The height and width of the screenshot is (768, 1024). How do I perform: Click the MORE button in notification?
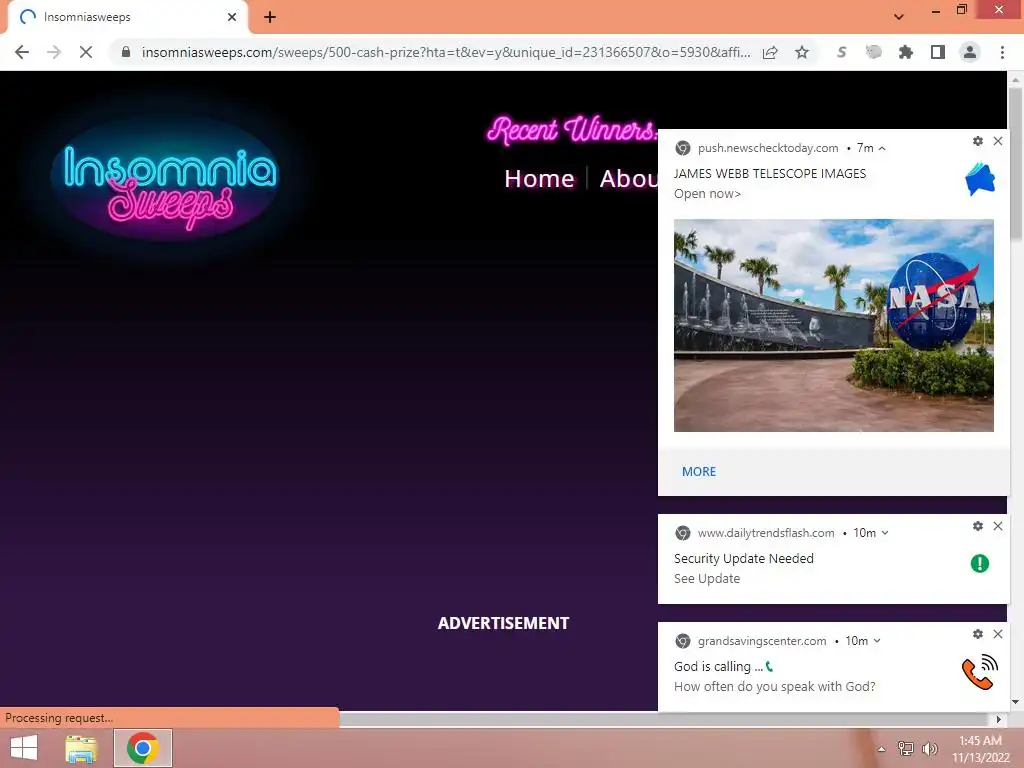point(699,472)
